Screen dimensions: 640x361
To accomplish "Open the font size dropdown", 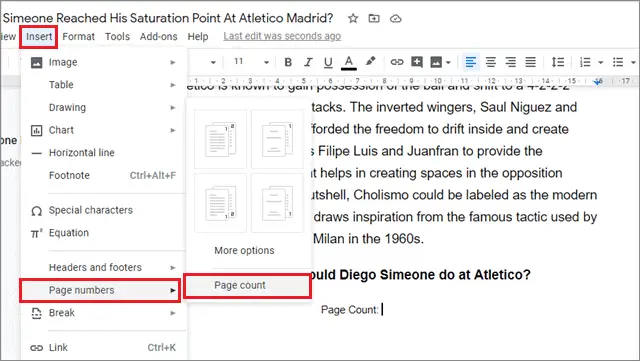I will point(267,62).
